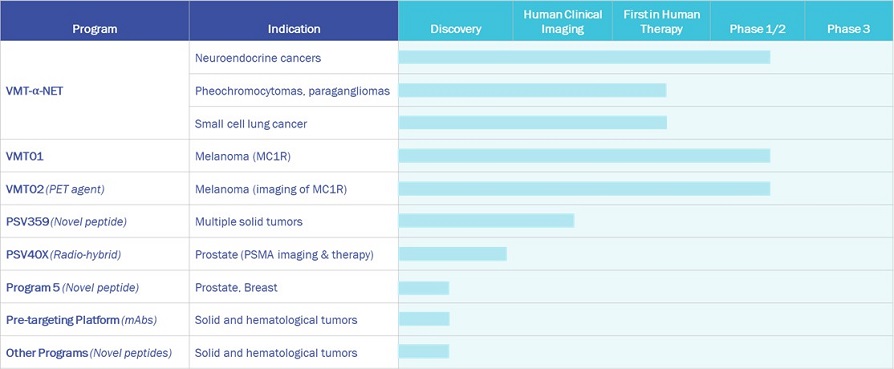Viewport: 894px width, 369px height.
Task: Click the VMT-α-NET program name
Action: pos(34,90)
